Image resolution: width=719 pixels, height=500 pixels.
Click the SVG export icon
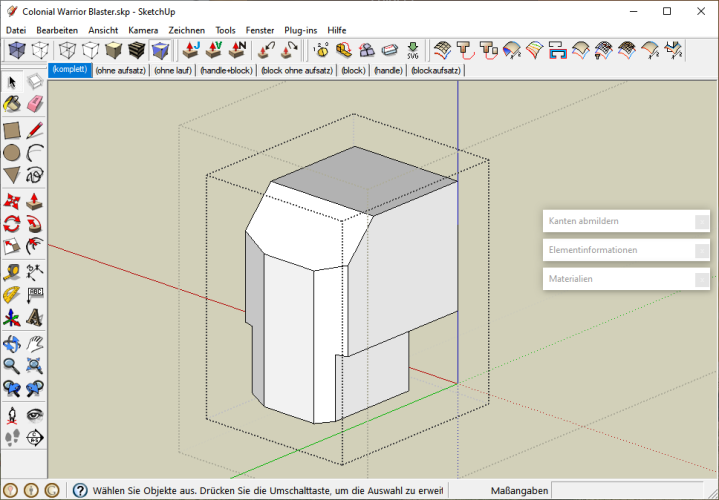pyautogui.click(x=413, y=50)
